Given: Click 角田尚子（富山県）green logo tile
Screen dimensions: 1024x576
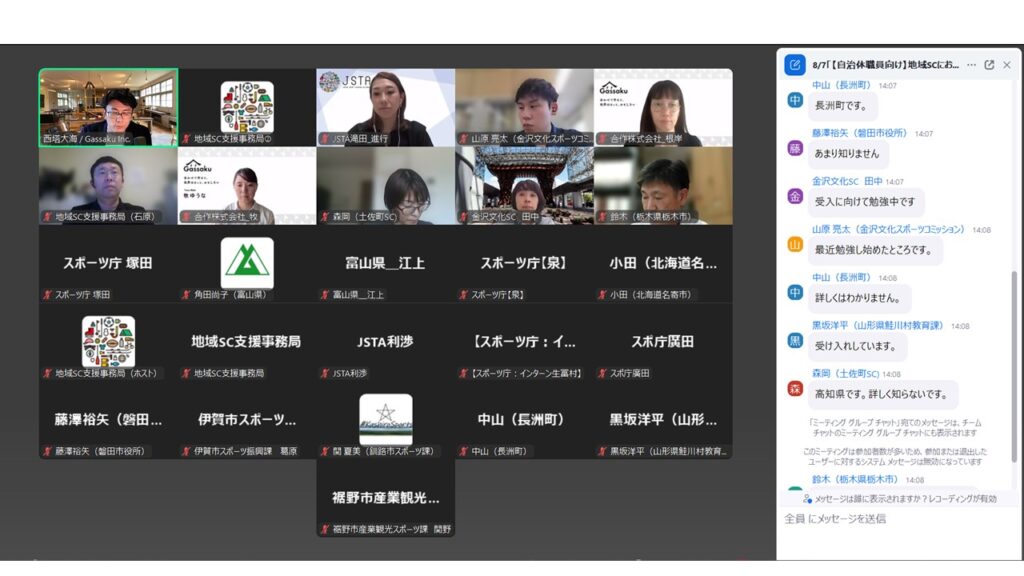Looking at the screenshot, I should tap(247, 263).
